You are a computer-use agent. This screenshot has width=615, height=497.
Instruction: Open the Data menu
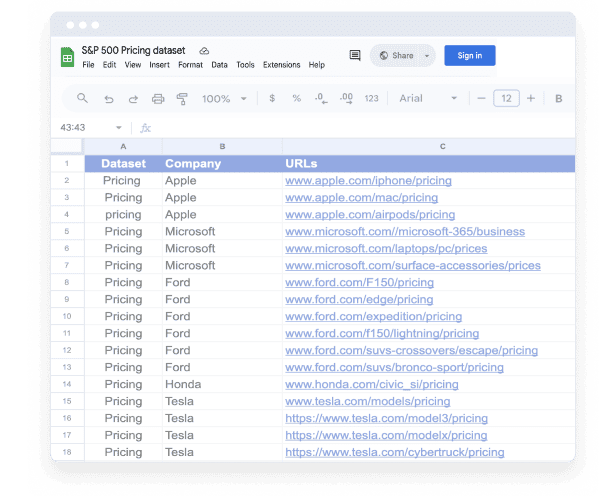click(x=219, y=65)
